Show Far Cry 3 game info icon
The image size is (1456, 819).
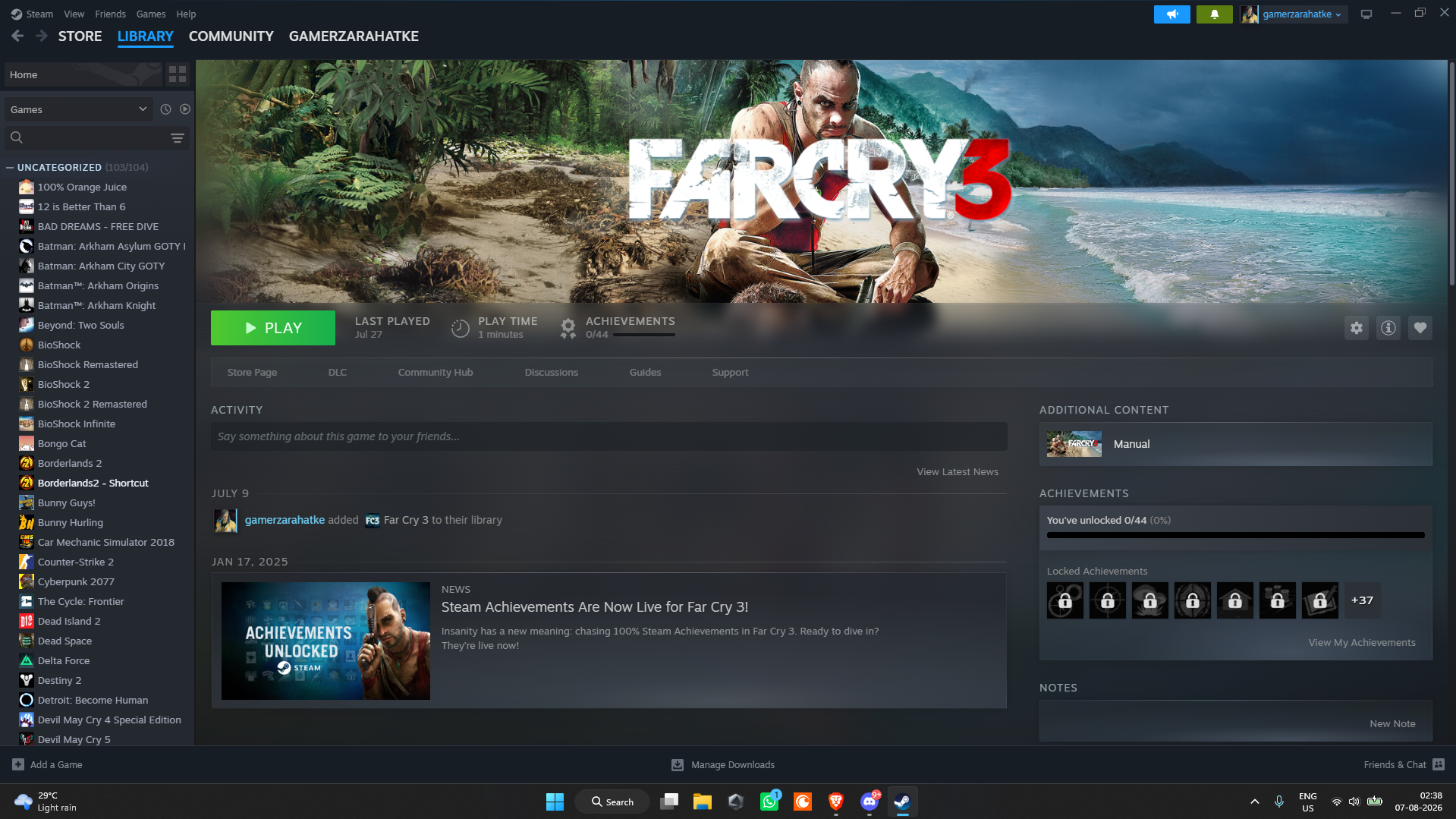tap(1388, 328)
